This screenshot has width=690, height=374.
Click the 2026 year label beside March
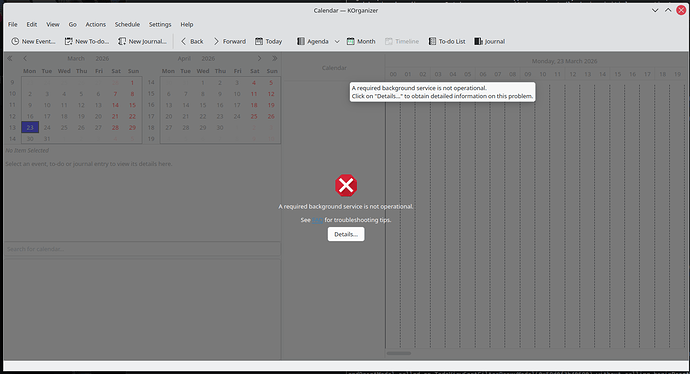coord(102,59)
